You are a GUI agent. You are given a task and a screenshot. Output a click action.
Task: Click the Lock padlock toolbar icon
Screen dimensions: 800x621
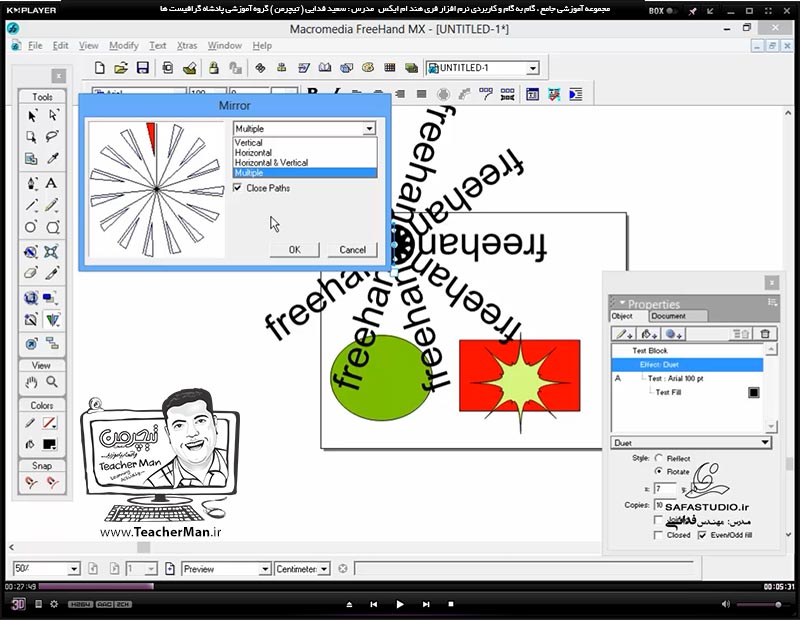click(213, 68)
